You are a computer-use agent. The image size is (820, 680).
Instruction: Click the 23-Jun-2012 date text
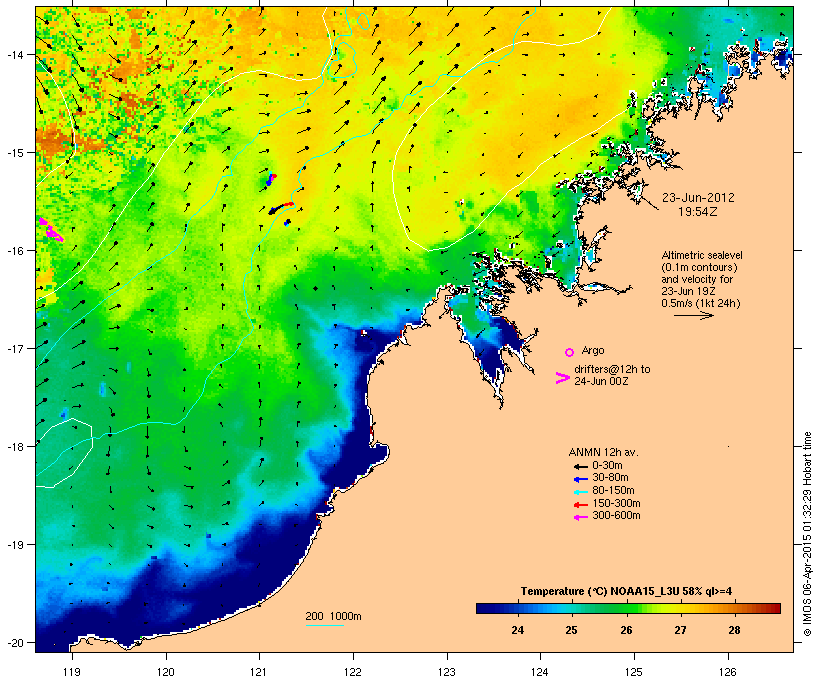tap(698, 198)
